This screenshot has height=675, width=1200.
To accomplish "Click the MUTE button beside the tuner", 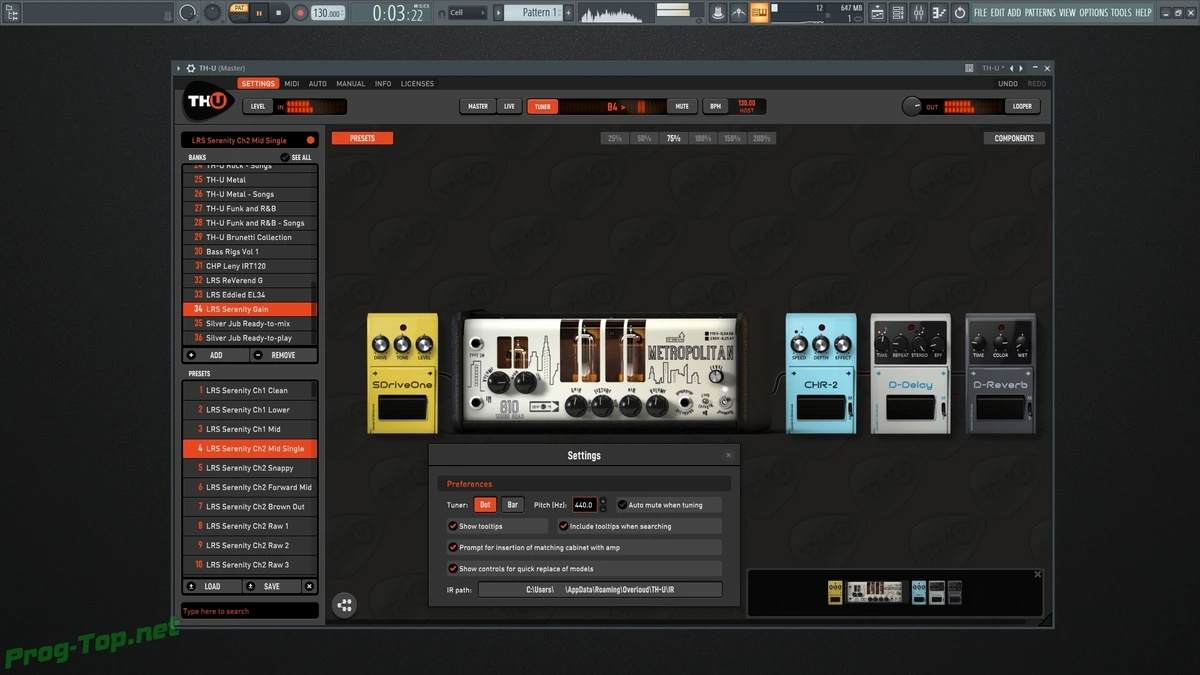I will [x=682, y=106].
